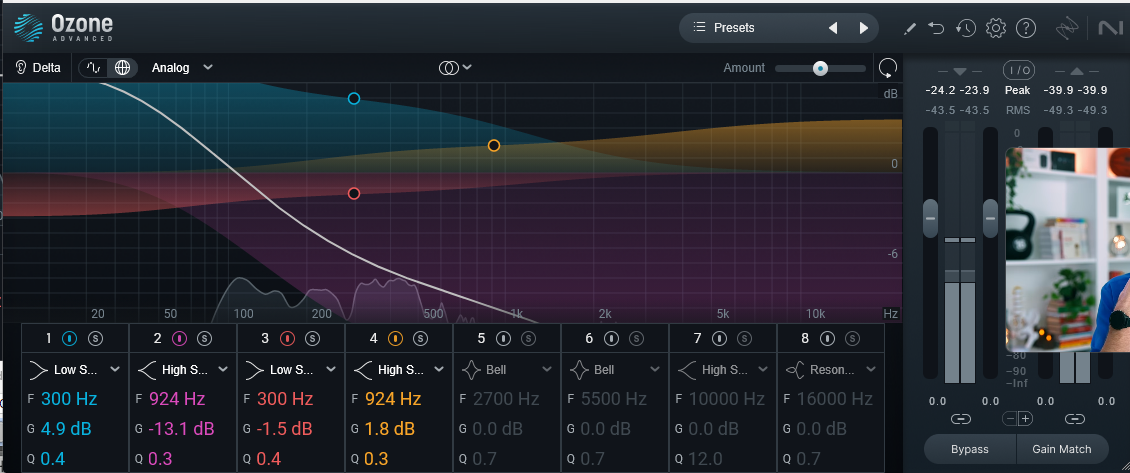
Task: Click the Native Instruments logo icon
Action: 1111,28
